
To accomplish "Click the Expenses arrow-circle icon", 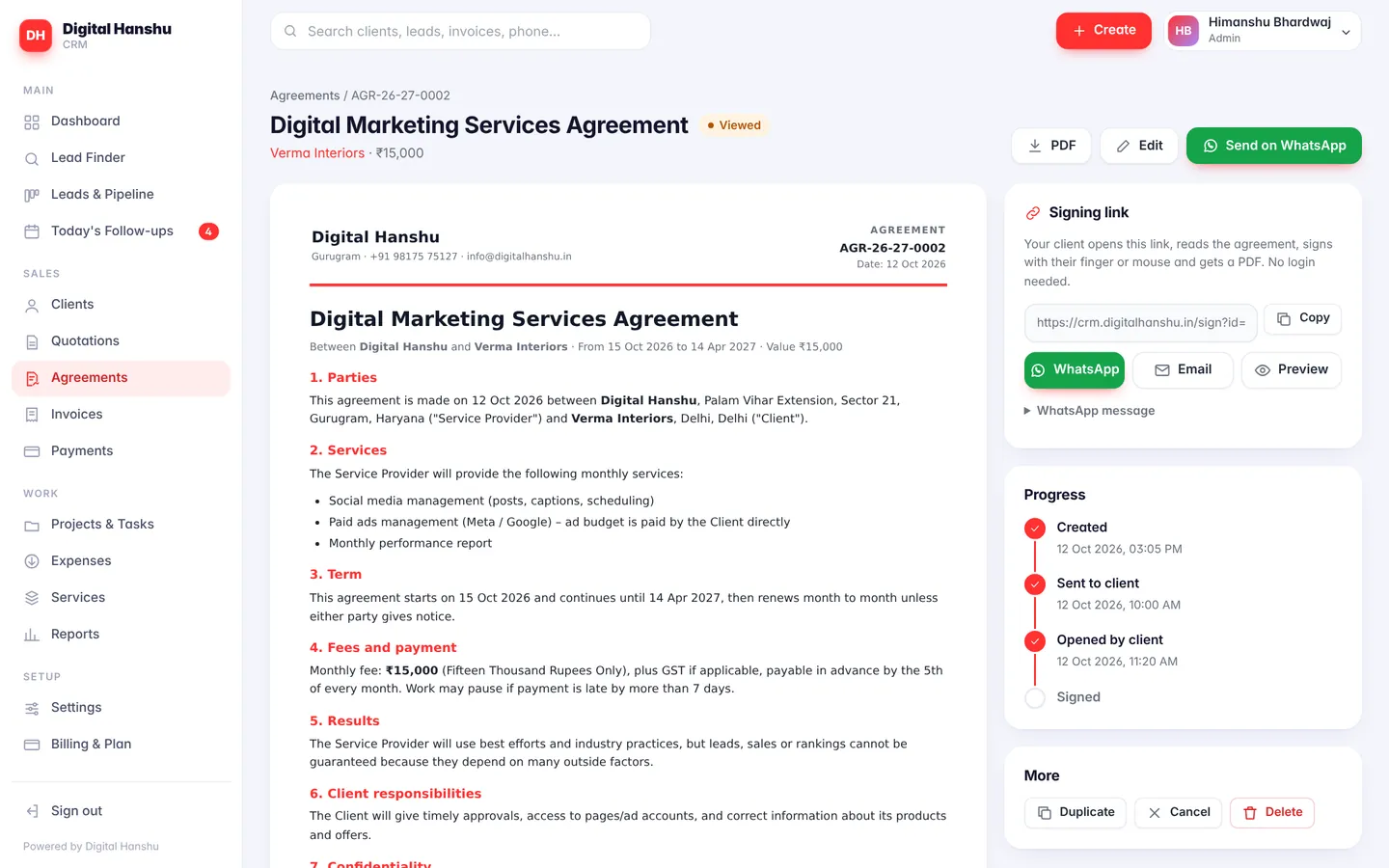I will point(32,562).
